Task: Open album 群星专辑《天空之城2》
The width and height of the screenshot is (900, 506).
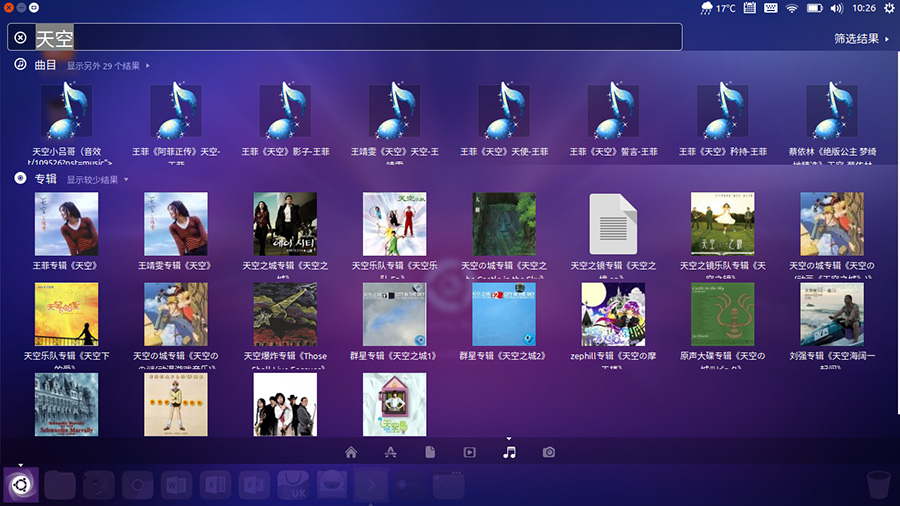Action: tap(504, 322)
